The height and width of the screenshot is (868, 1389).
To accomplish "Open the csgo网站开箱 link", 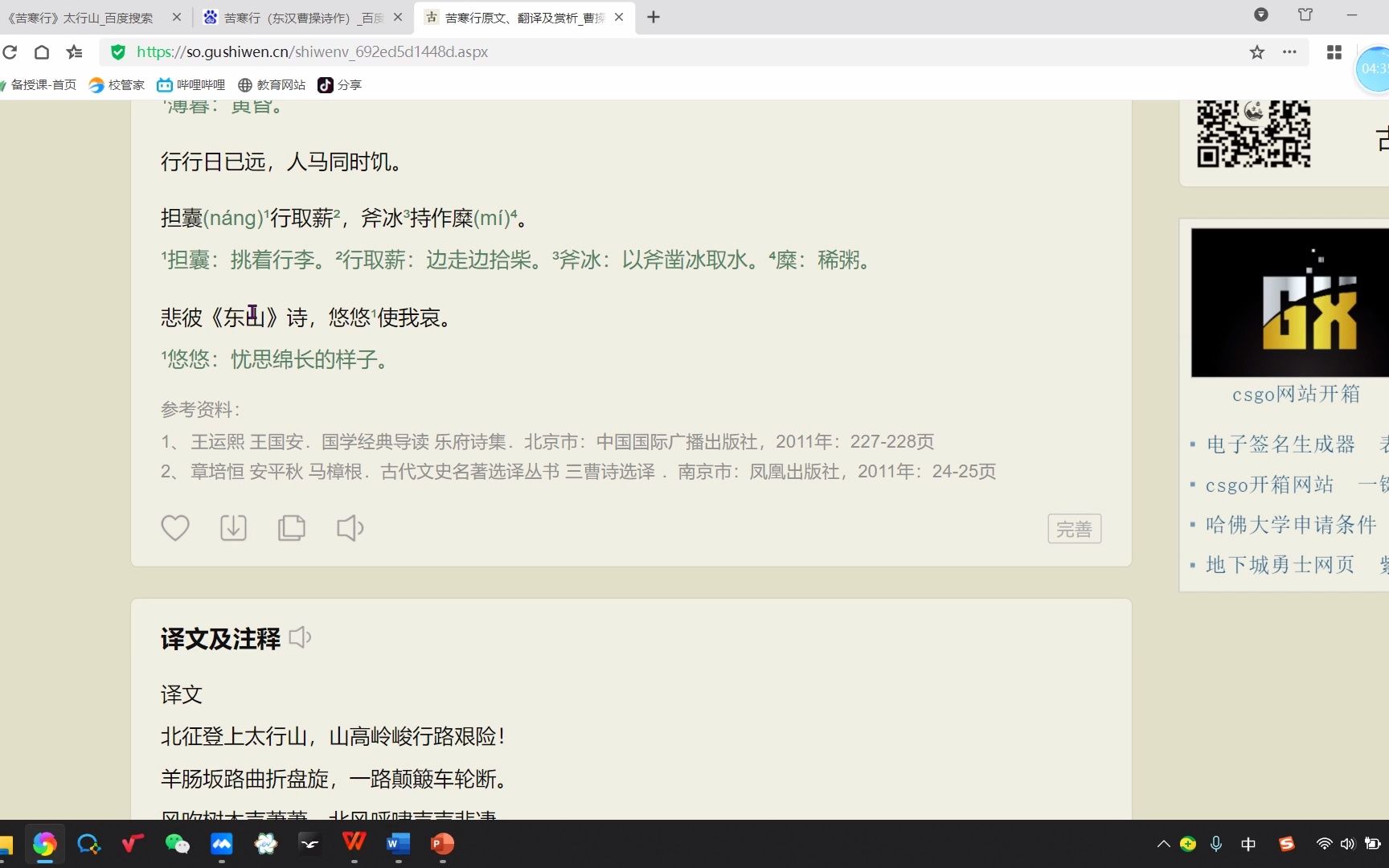I will tap(1296, 394).
